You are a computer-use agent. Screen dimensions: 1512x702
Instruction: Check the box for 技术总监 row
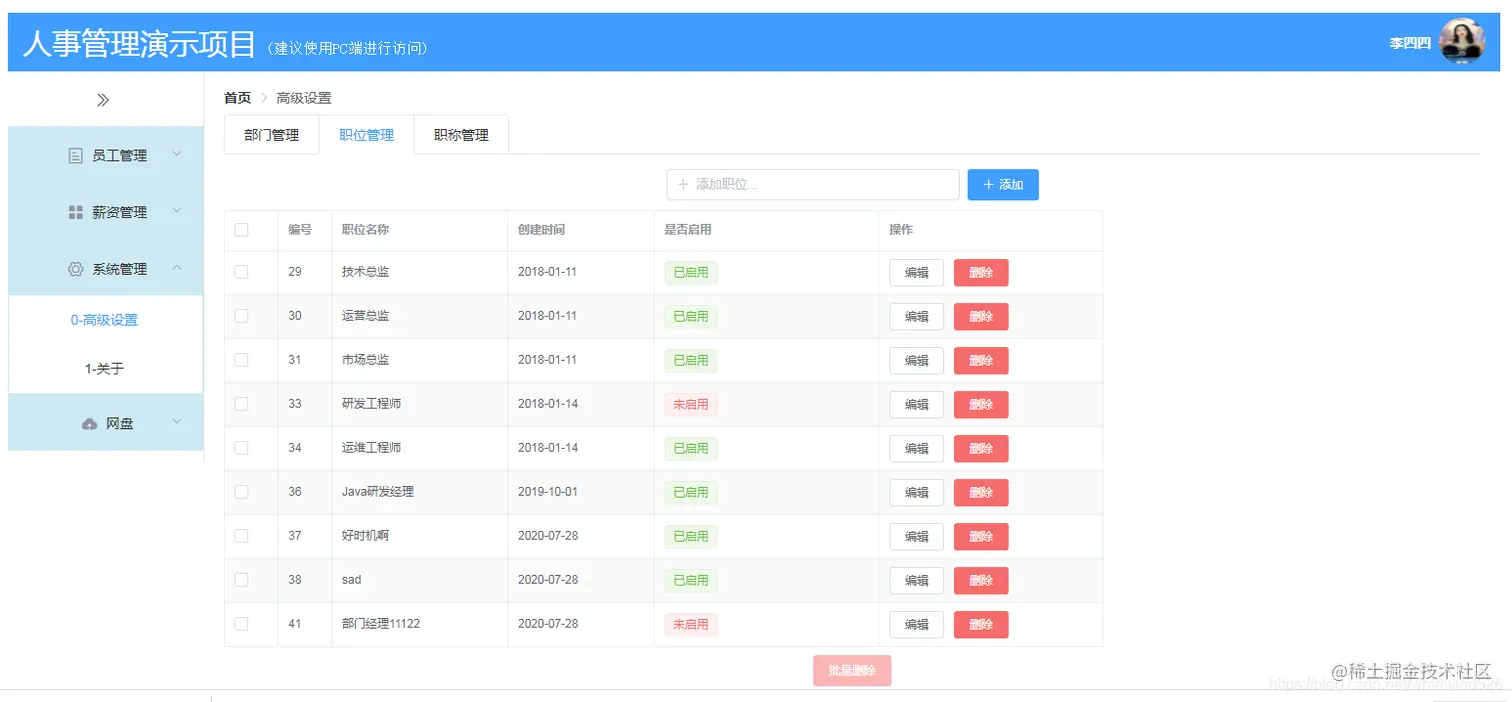[241, 272]
